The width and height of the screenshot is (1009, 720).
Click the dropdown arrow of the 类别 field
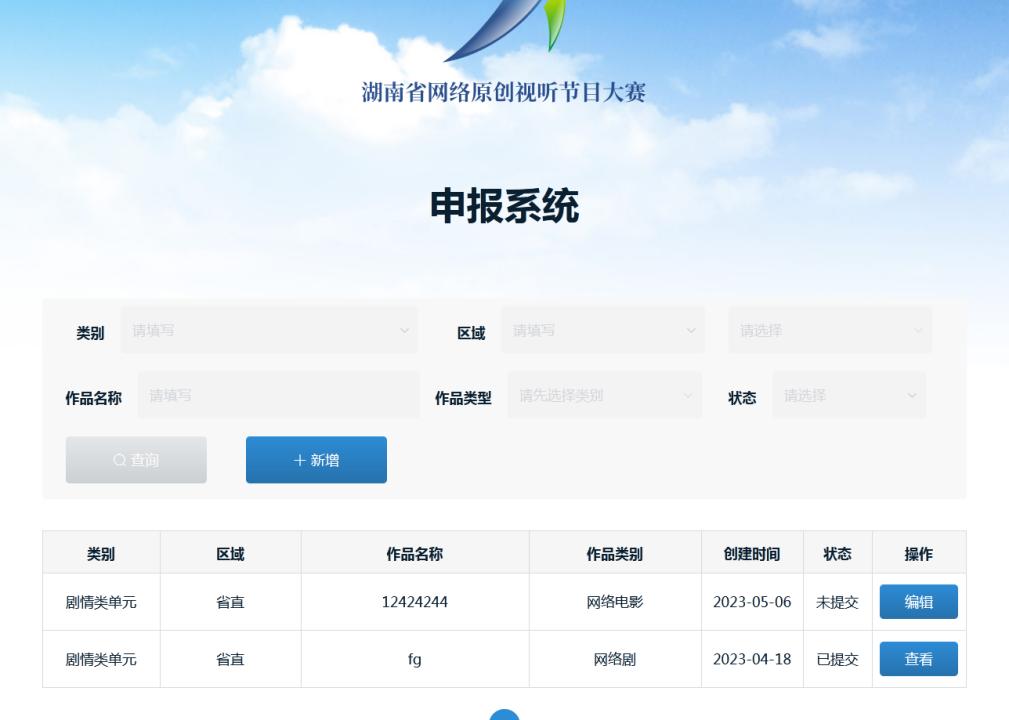(404, 330)
